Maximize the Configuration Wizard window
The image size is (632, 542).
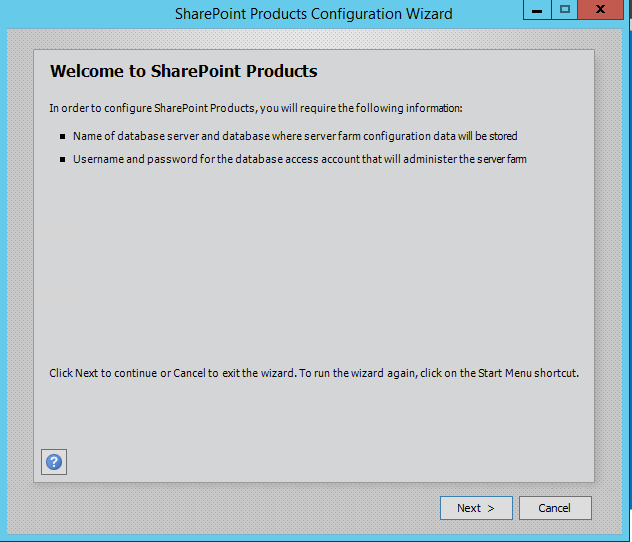[564, 10]
